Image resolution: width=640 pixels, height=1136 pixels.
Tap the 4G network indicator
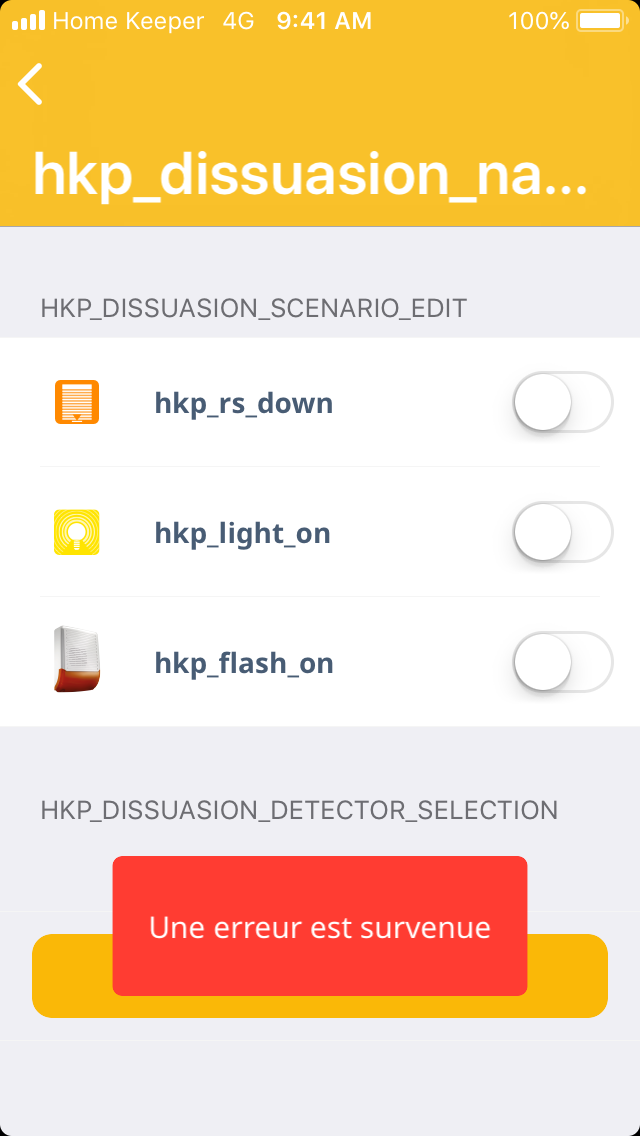pyautogui.click(x=238, y=21)
